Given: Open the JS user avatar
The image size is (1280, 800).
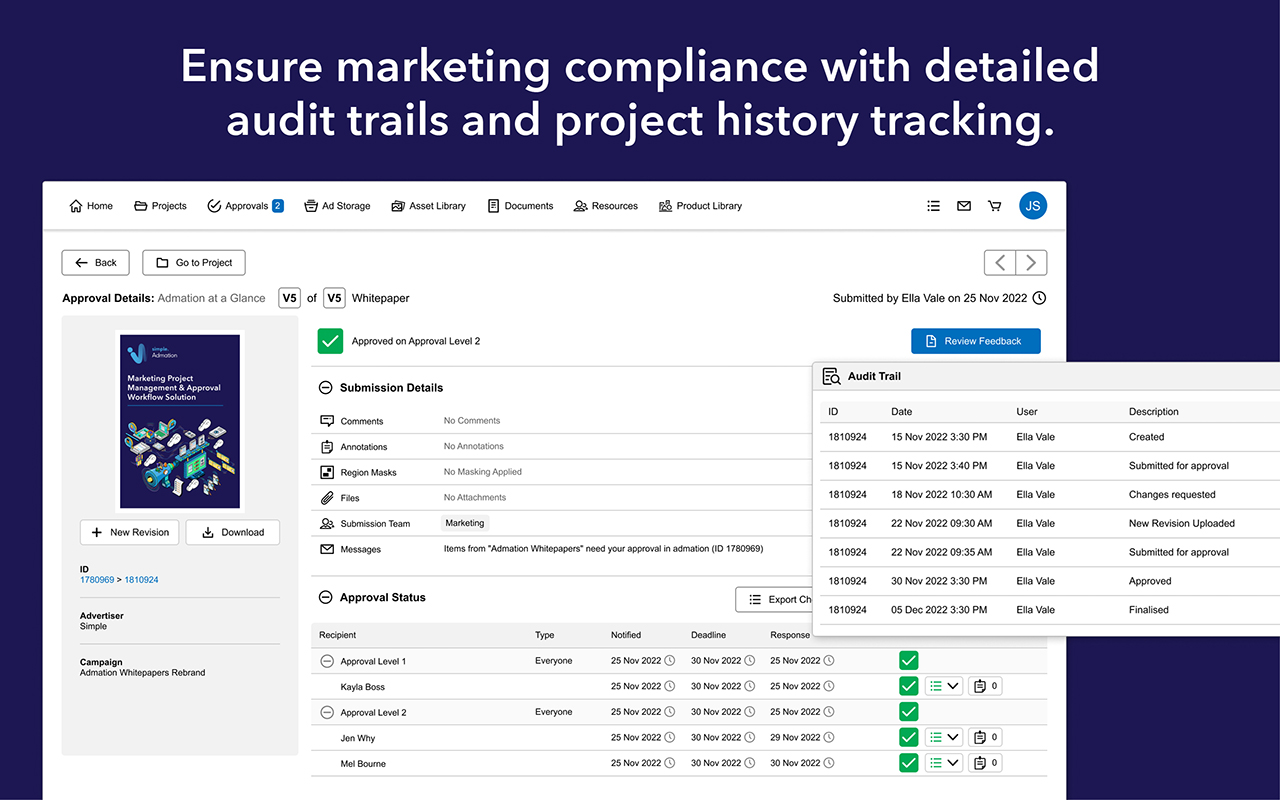Looking at the screenshot, I should point(1033,206).
